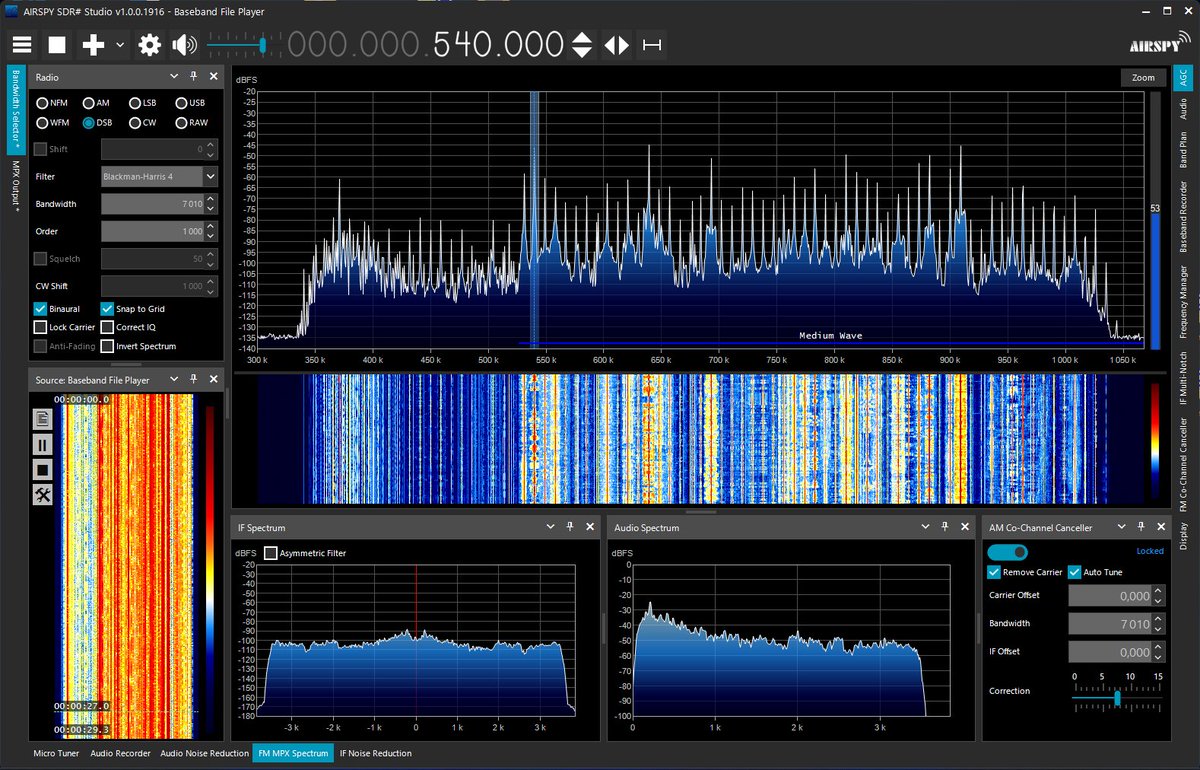1200x770 pixels.
Task: Click the Radio Bandwidth input field
Action: point(159,204)
